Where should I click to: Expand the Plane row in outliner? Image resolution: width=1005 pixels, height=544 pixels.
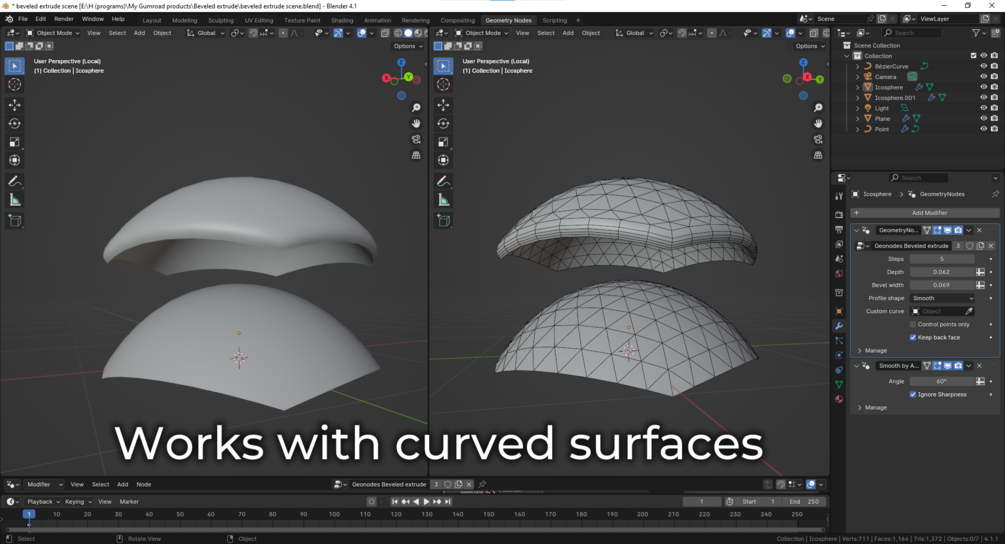pos(858,119)
